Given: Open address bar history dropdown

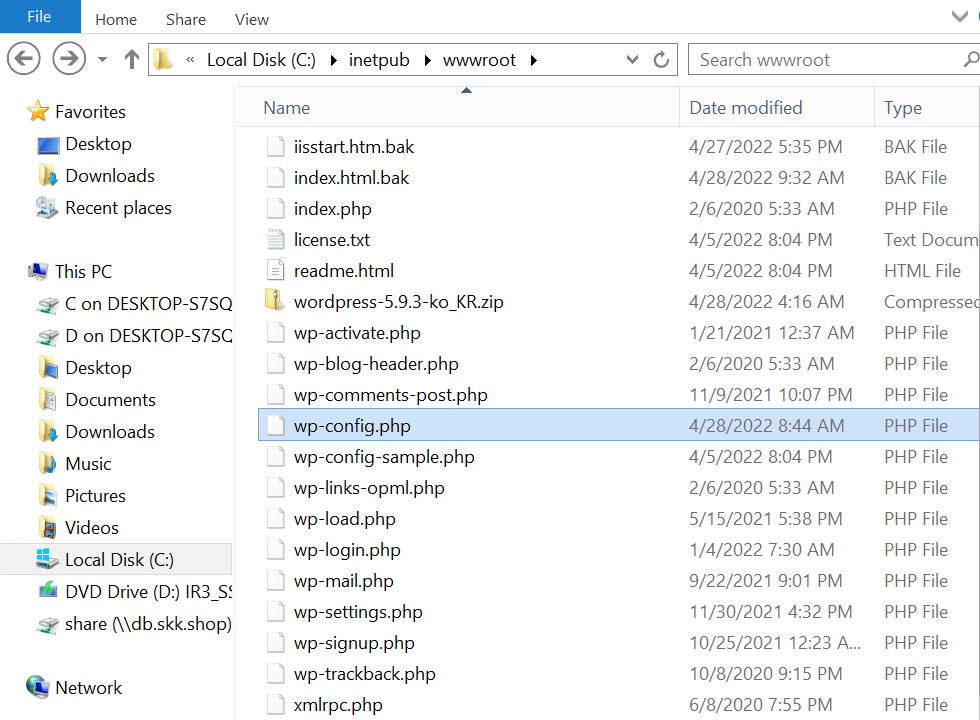Looking at the screenshot, I should [632, 59].
